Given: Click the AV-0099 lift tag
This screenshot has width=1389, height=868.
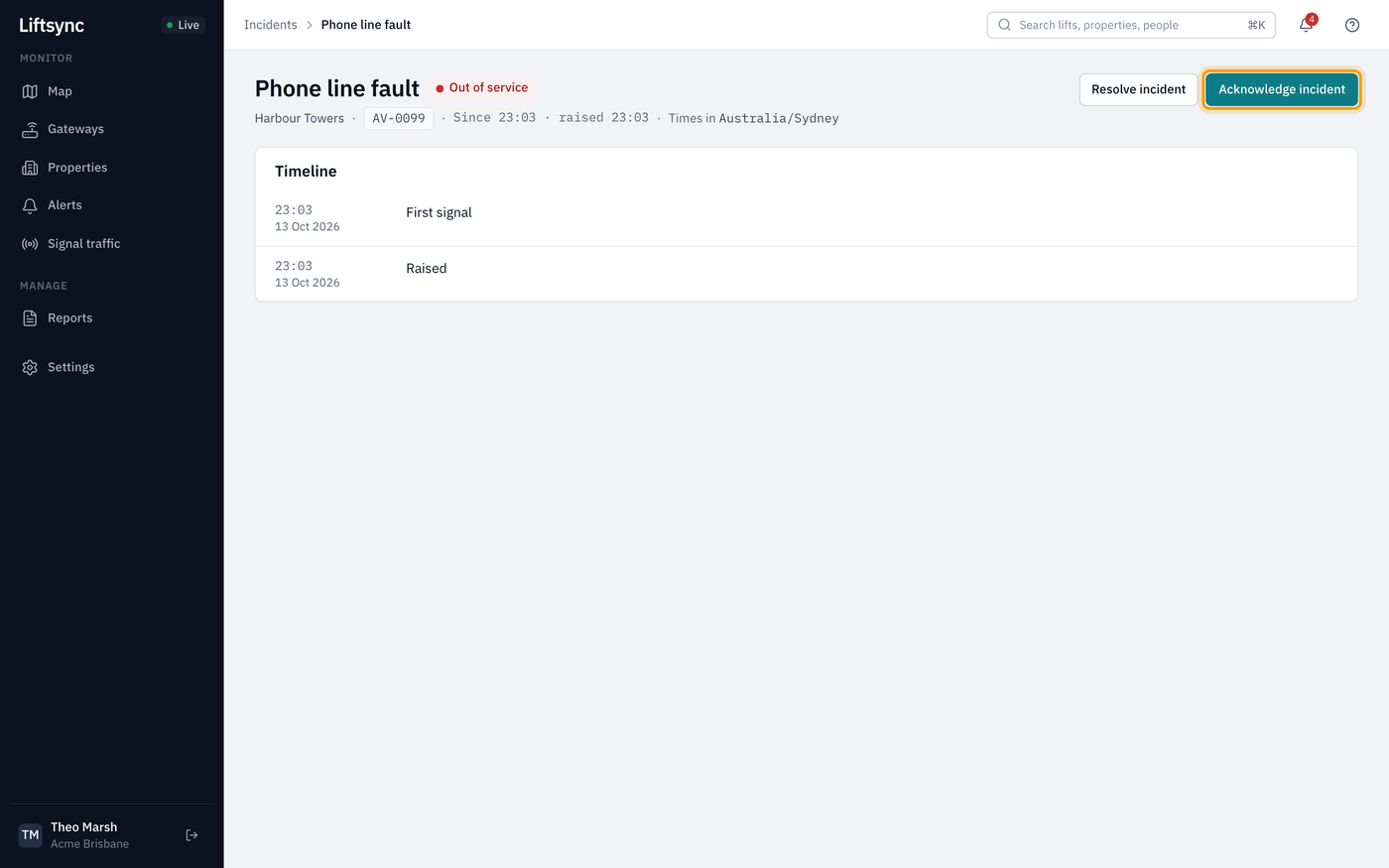Looking at the screenshot, I should 399,118.
